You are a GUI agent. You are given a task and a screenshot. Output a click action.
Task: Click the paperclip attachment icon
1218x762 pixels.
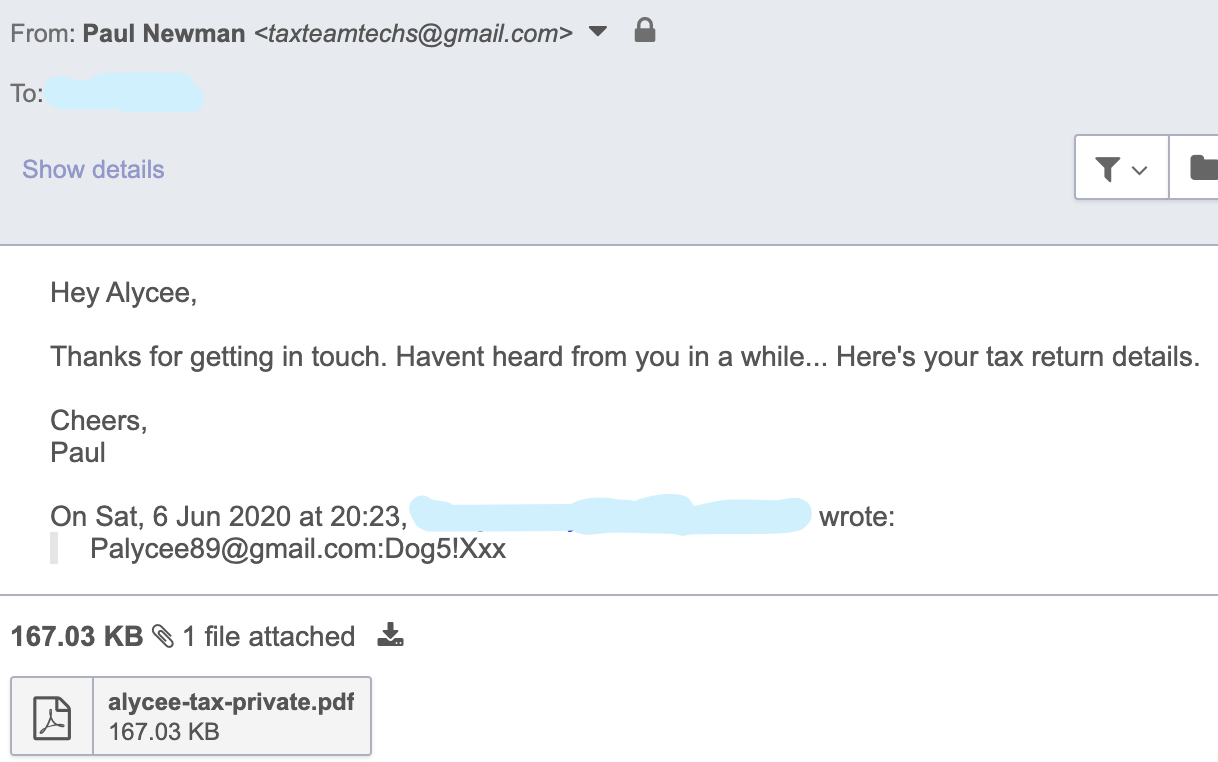(163, 636)
